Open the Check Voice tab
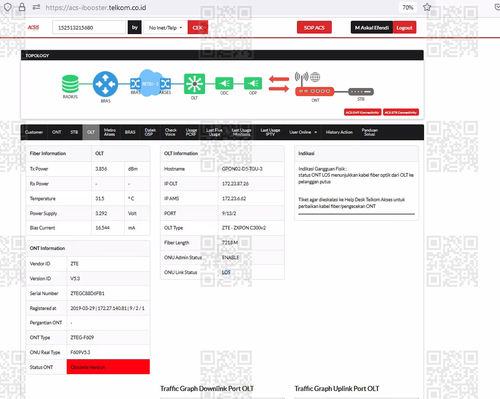500x399 pixels. coord(170,132)
